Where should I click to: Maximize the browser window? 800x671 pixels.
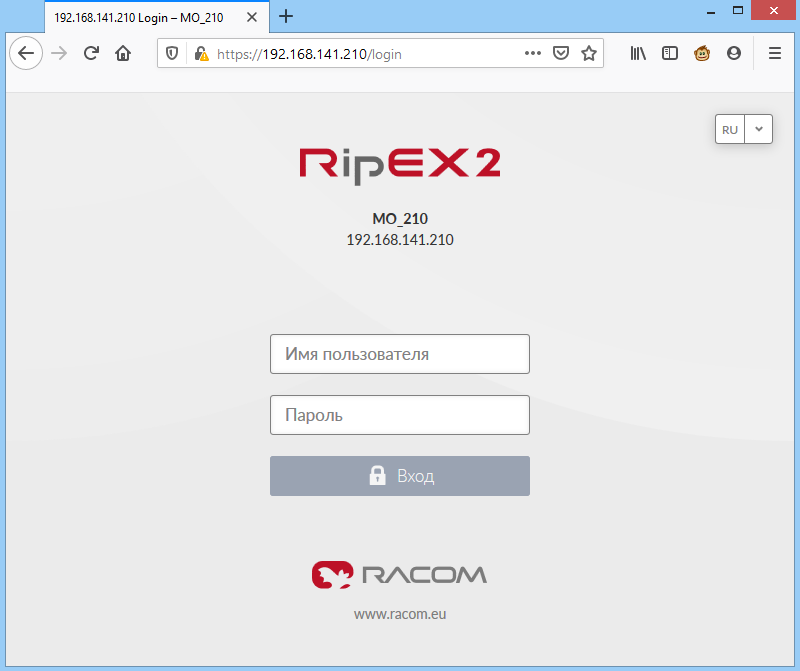tap(738, 11)
